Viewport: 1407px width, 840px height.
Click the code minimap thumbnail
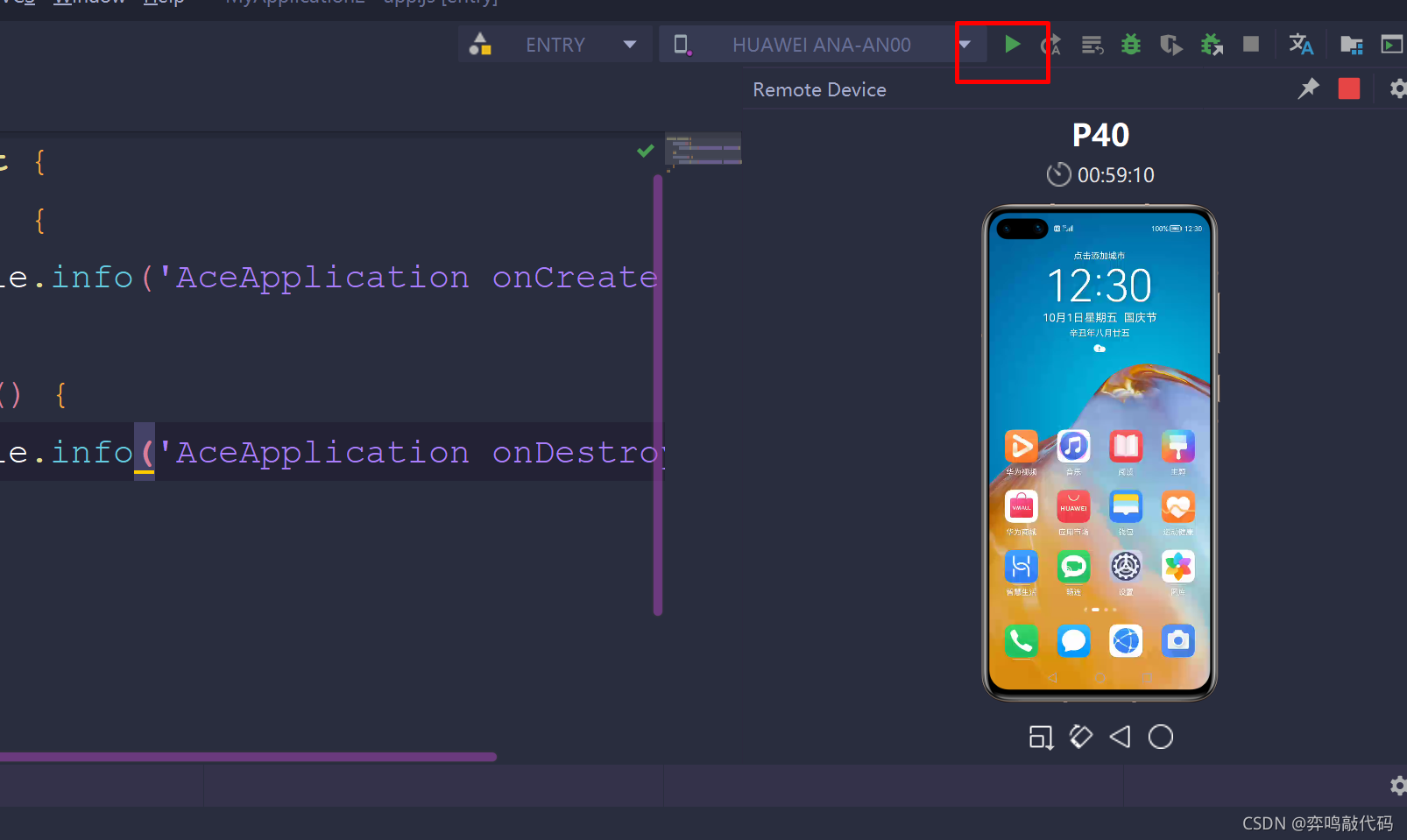(x=703, y=149)
